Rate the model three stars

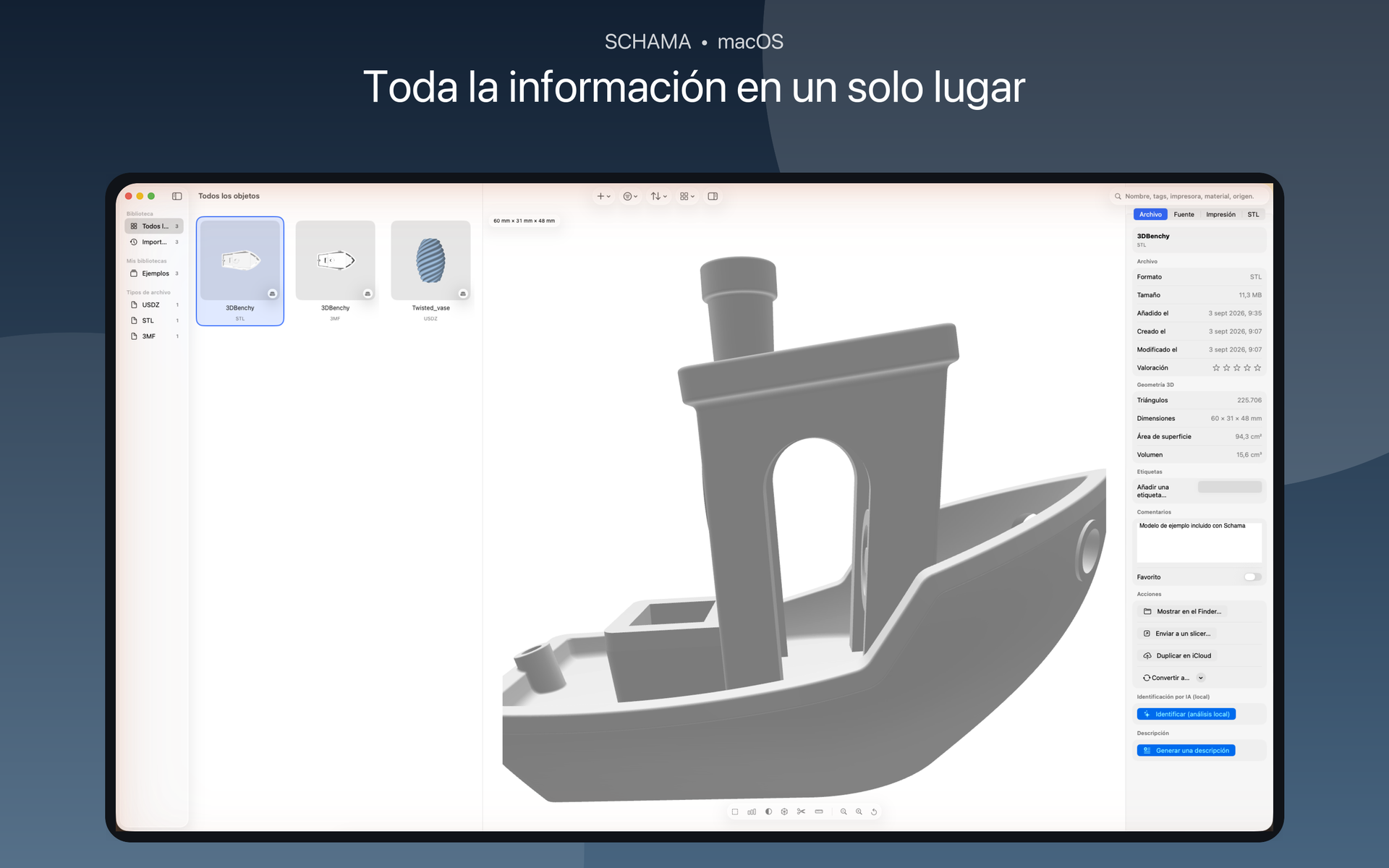[x=1237, y=368]
